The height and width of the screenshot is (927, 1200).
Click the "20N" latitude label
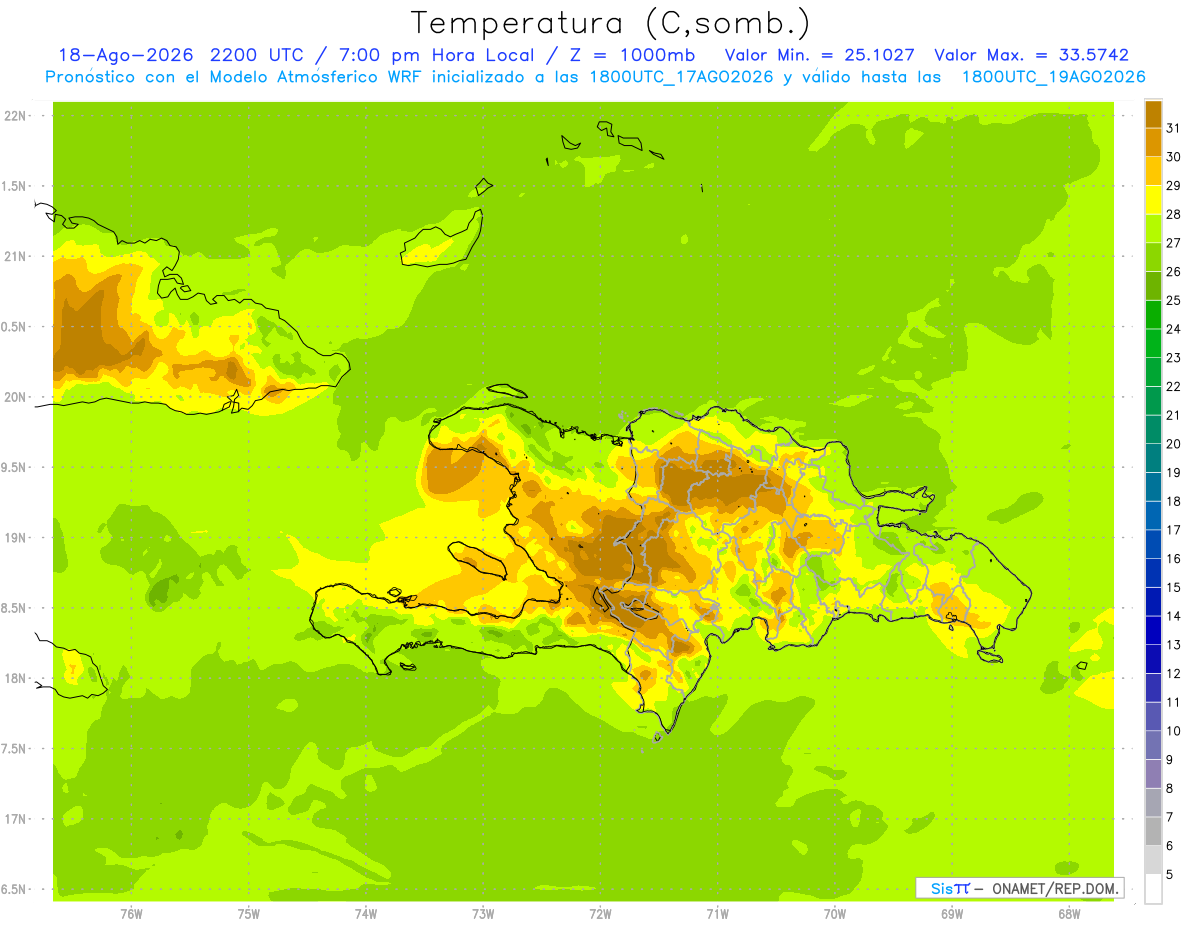click(14, 397)
